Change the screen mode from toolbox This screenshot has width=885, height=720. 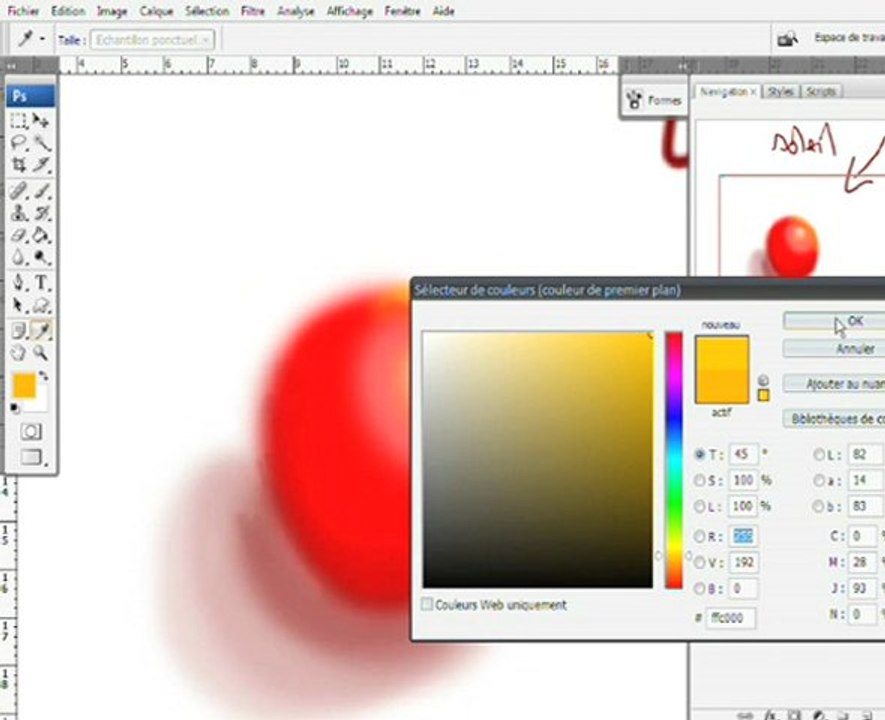[x=32, y=456]
